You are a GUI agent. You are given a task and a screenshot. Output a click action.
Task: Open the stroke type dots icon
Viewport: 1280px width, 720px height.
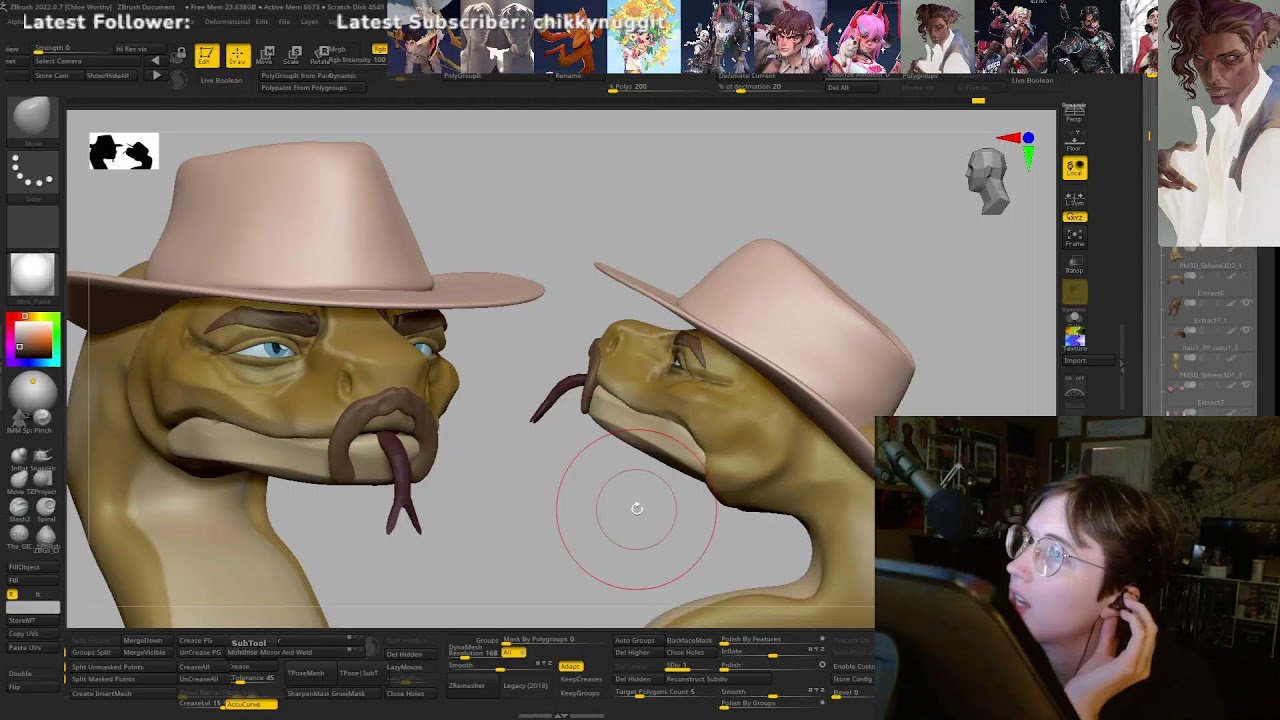[33, 173]
